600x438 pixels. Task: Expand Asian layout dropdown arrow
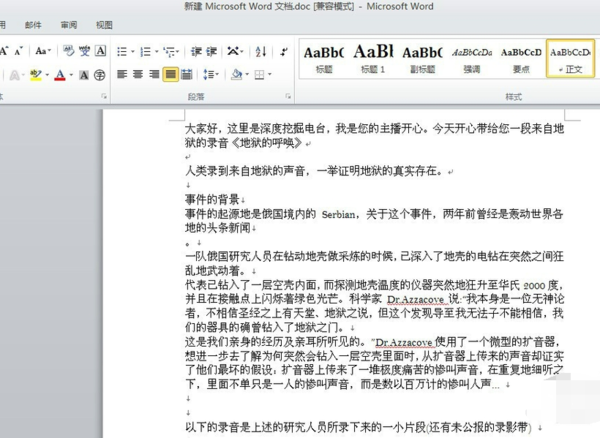(x=242, y=51)
